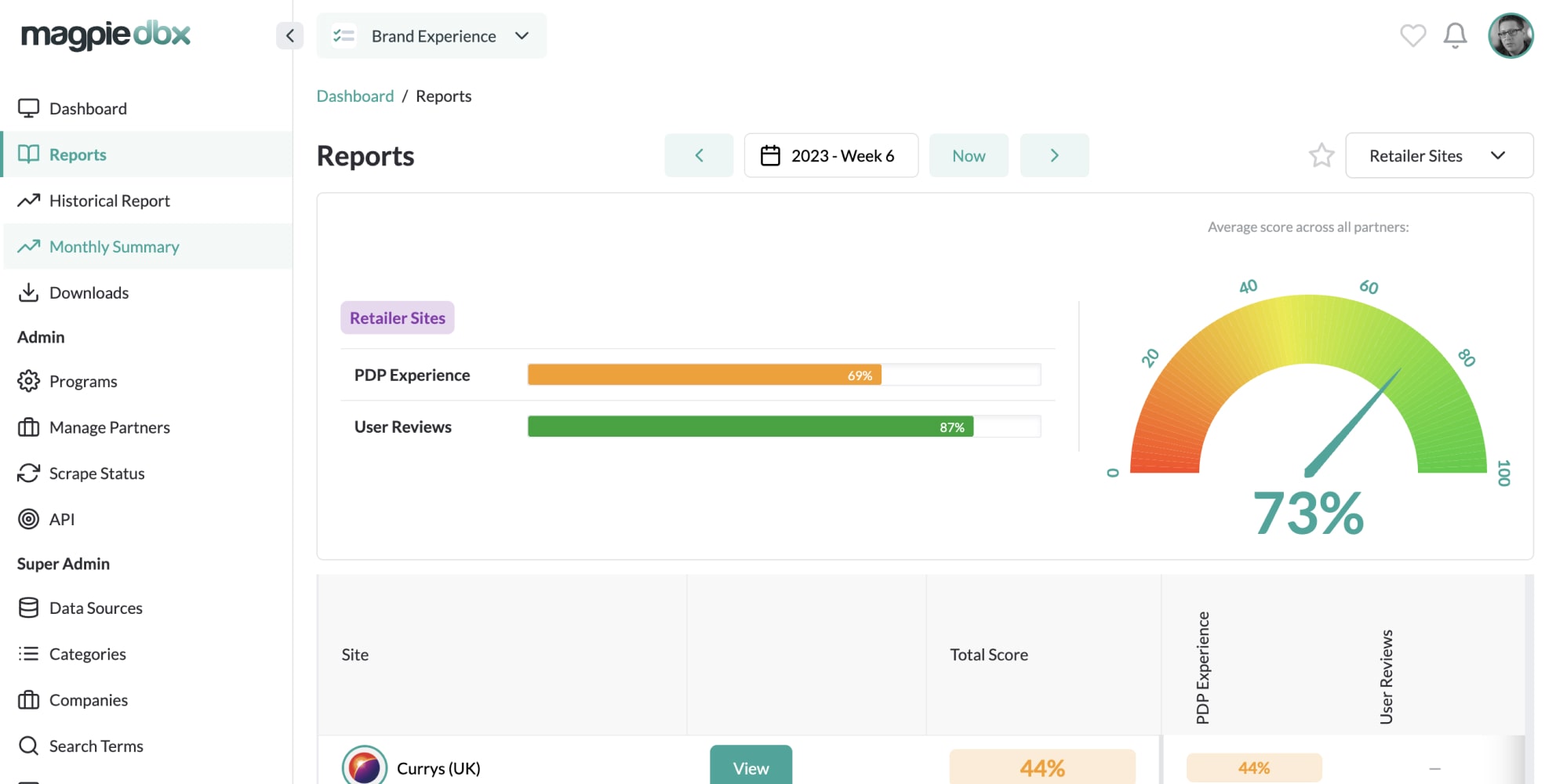Open Search Terms in the sidebar

tap(147, 746)
